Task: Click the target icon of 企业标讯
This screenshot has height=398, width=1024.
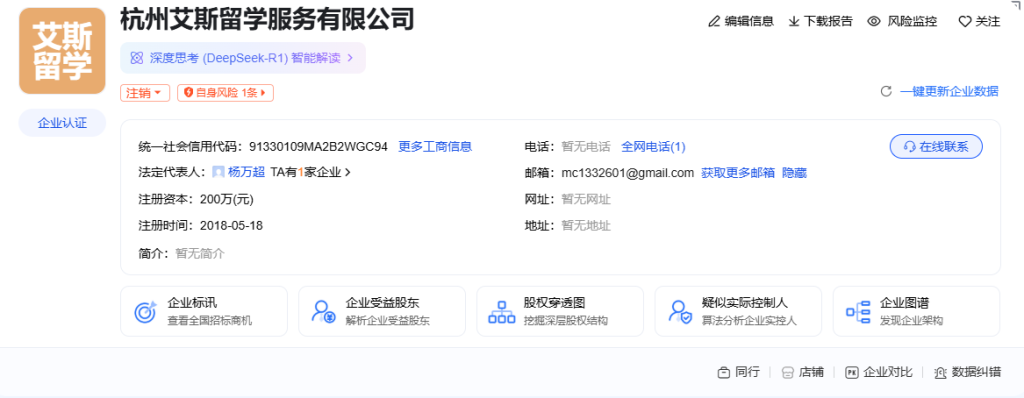Action: click(145, 312)
